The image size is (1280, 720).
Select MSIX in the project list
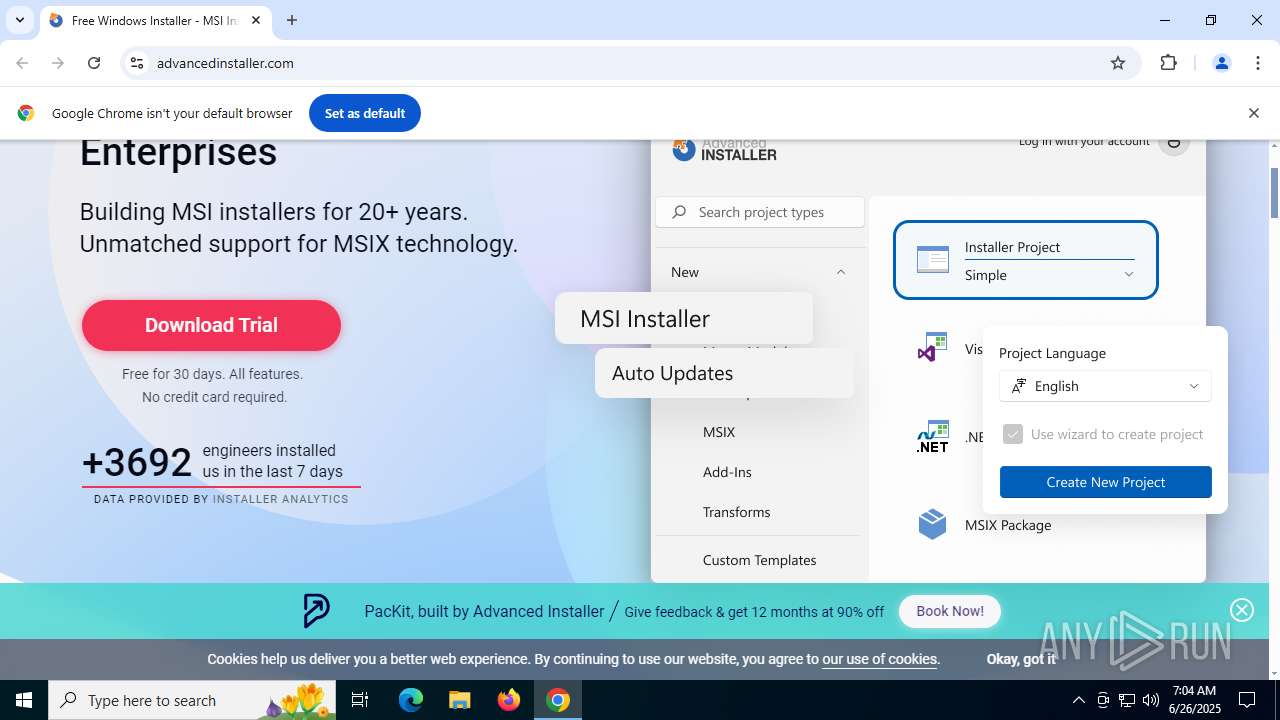pos(719,432)
